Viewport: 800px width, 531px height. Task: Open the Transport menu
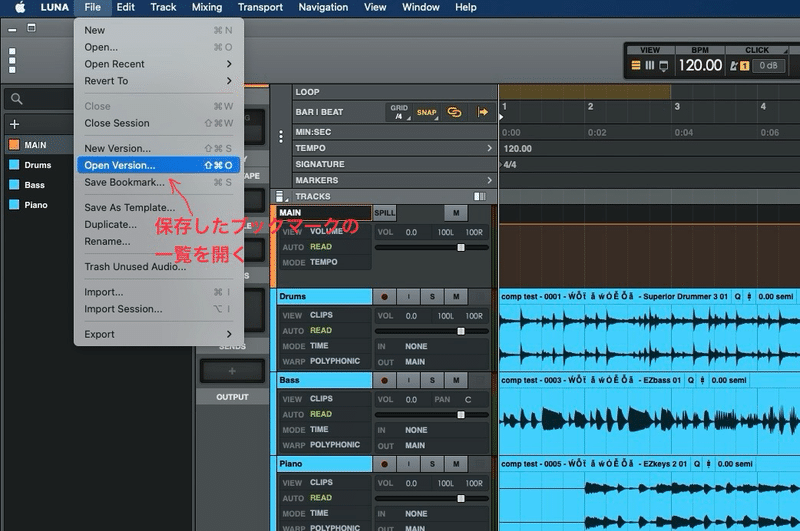(260, 7)
